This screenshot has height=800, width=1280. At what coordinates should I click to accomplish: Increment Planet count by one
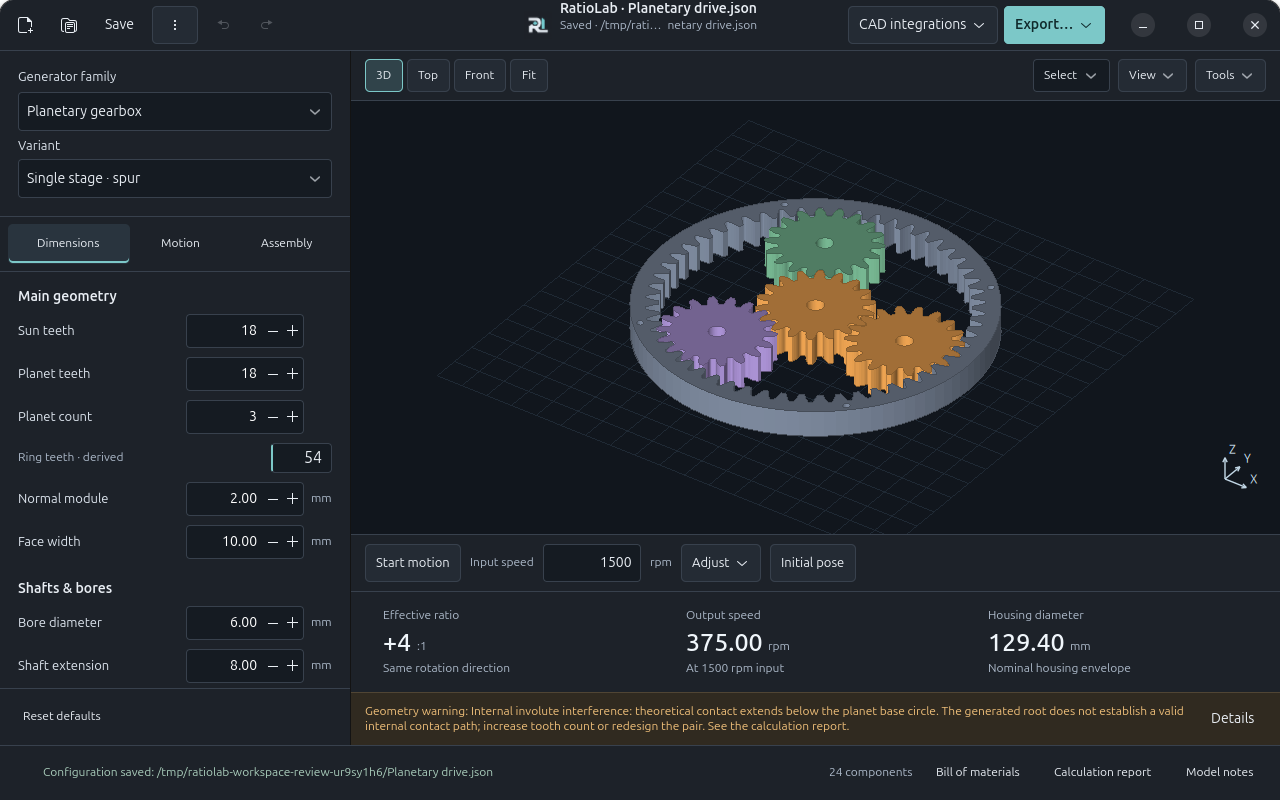point(292,417)
